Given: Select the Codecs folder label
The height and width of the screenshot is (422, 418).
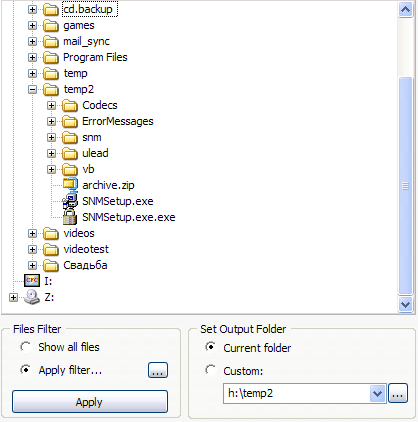Looking at the screenshot, I should pos(100,105).
